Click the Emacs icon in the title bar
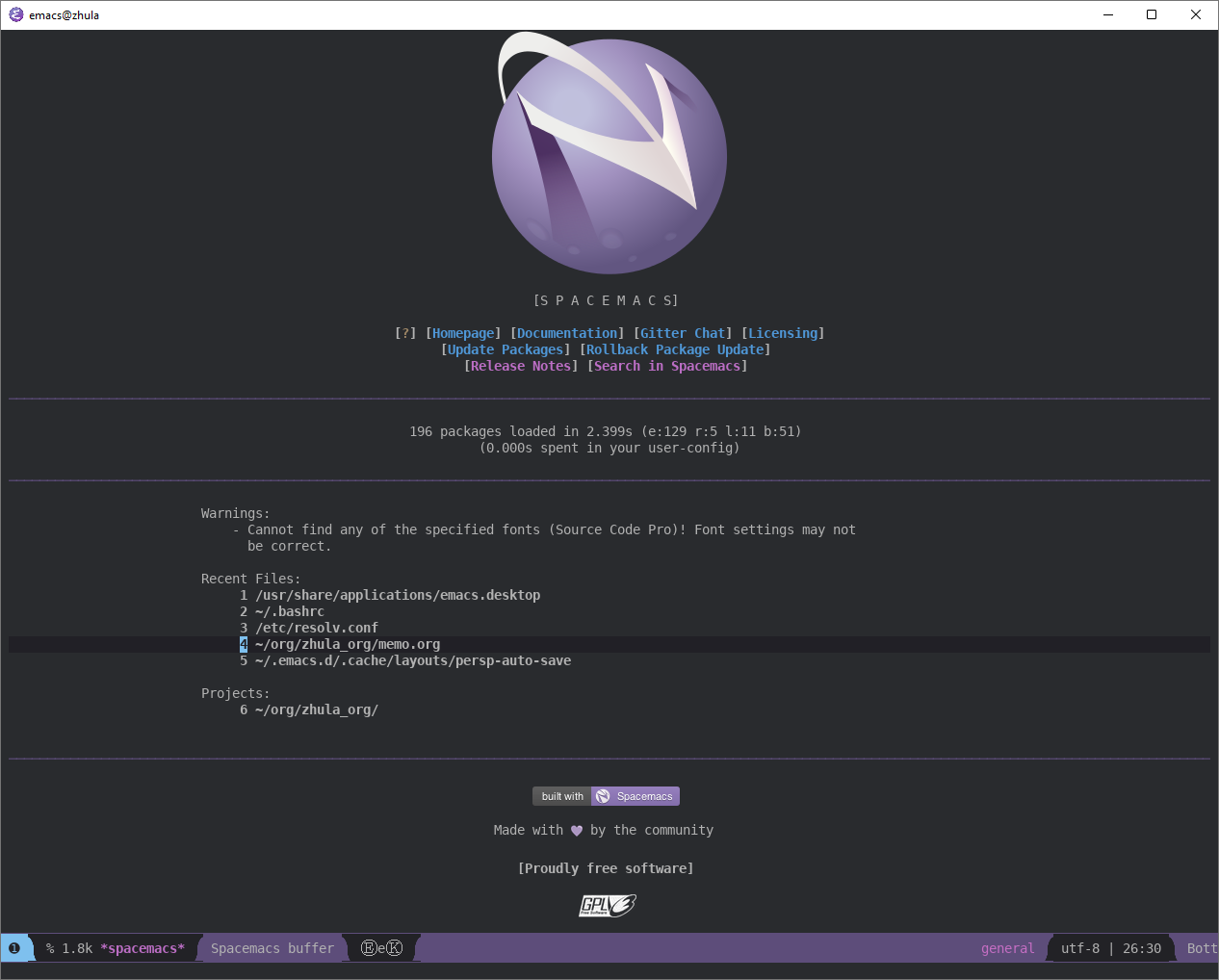 coord(14,14)
